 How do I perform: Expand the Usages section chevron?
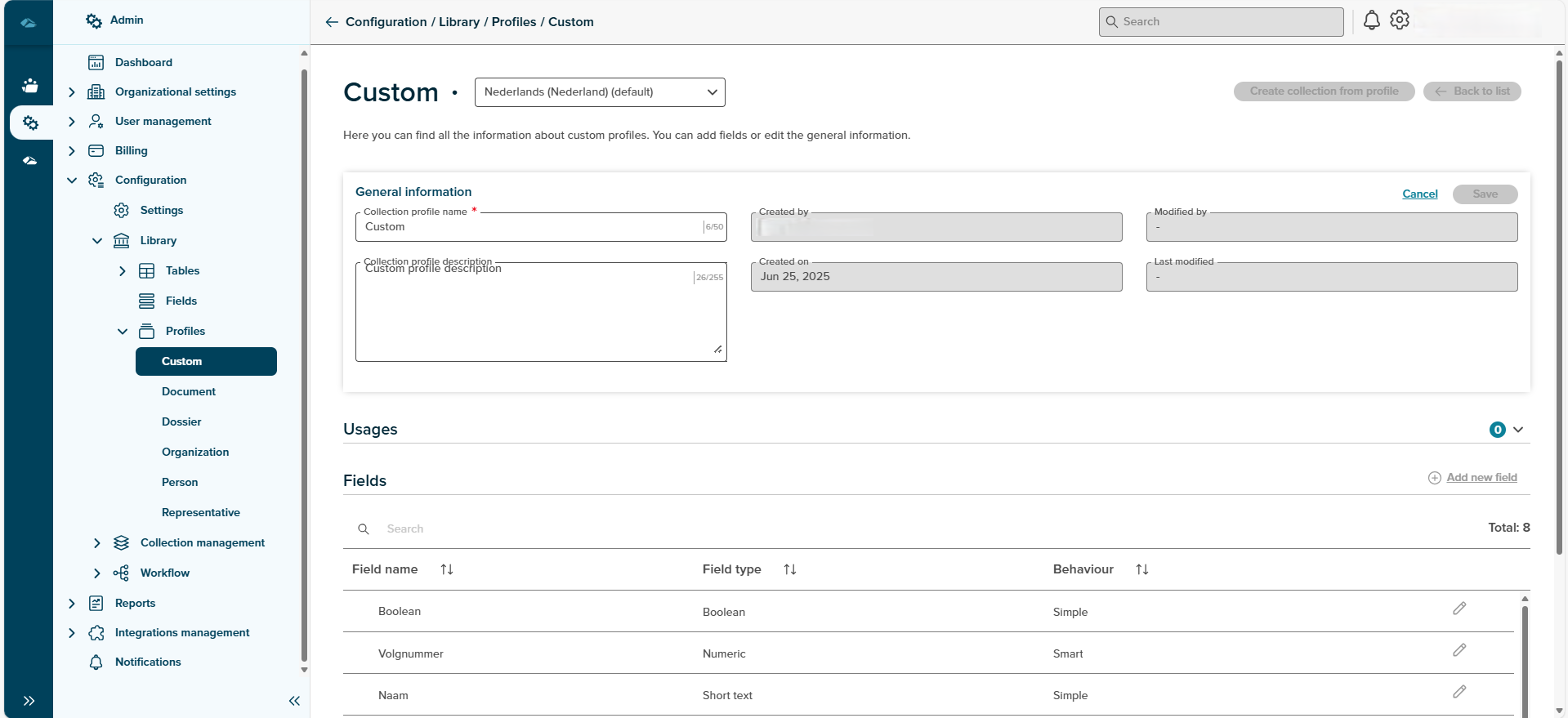click(1518, 430)
